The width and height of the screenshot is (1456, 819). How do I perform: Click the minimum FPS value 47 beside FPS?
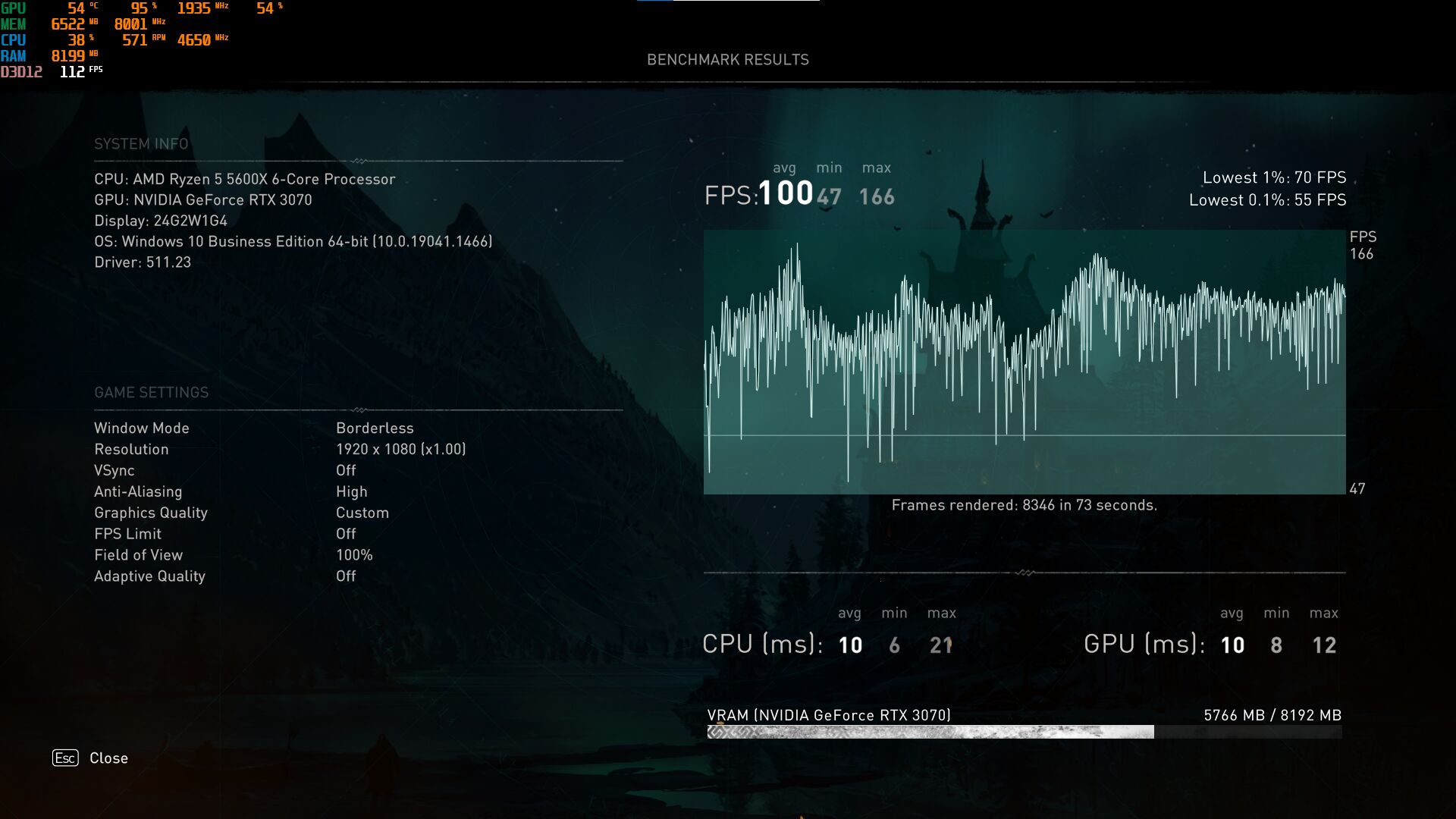pos(829,197)
